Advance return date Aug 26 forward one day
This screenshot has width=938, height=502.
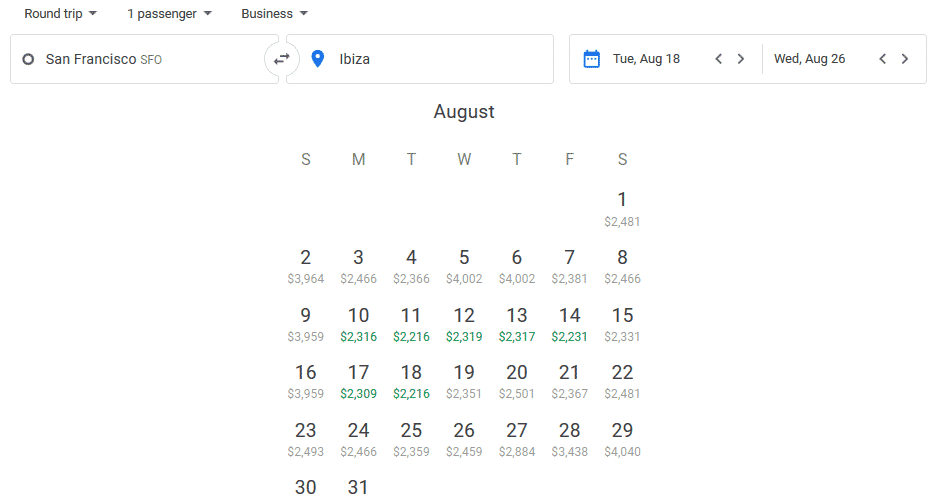904,59
